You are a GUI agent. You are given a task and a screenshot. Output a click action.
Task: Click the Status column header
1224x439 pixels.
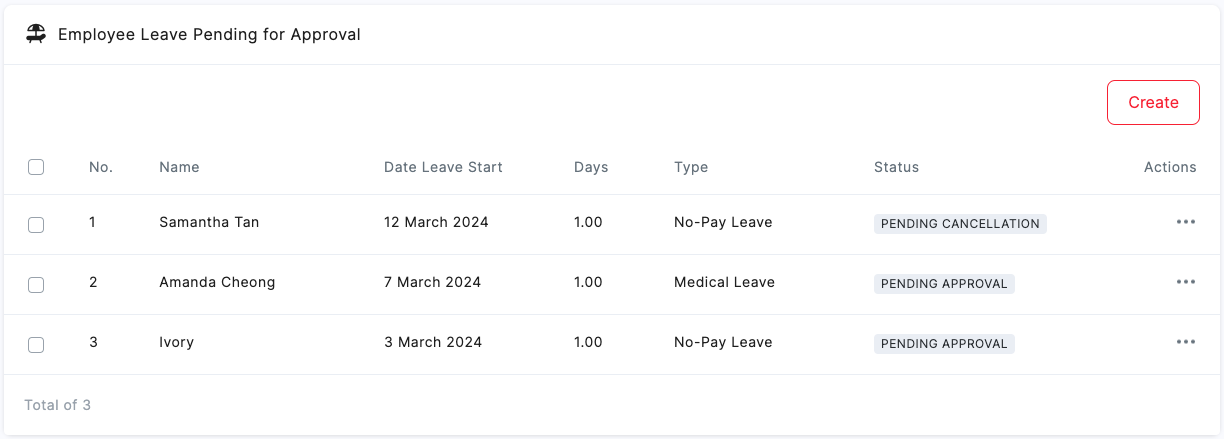point(896,167)
